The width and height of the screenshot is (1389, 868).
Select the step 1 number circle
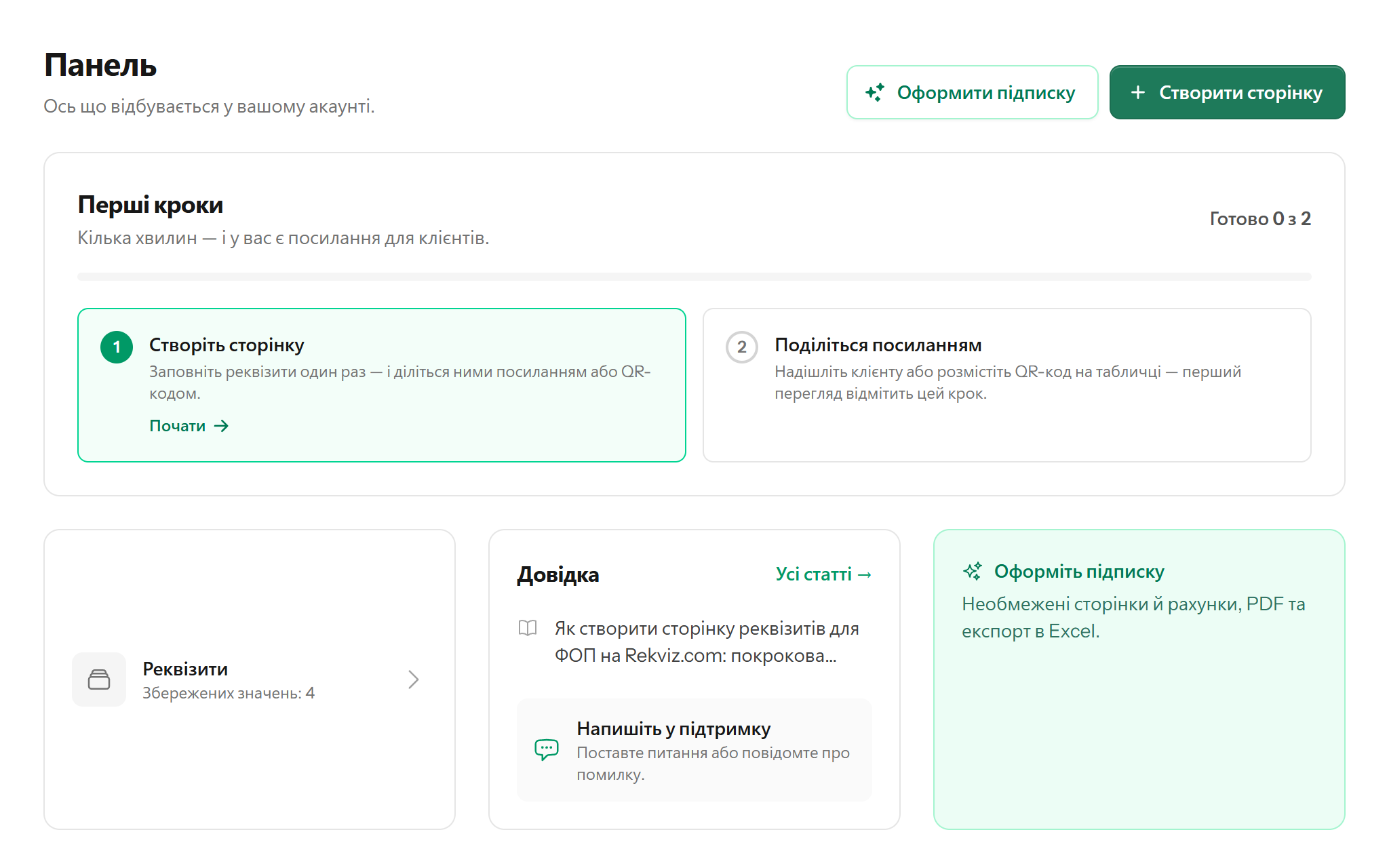(117, 347)
